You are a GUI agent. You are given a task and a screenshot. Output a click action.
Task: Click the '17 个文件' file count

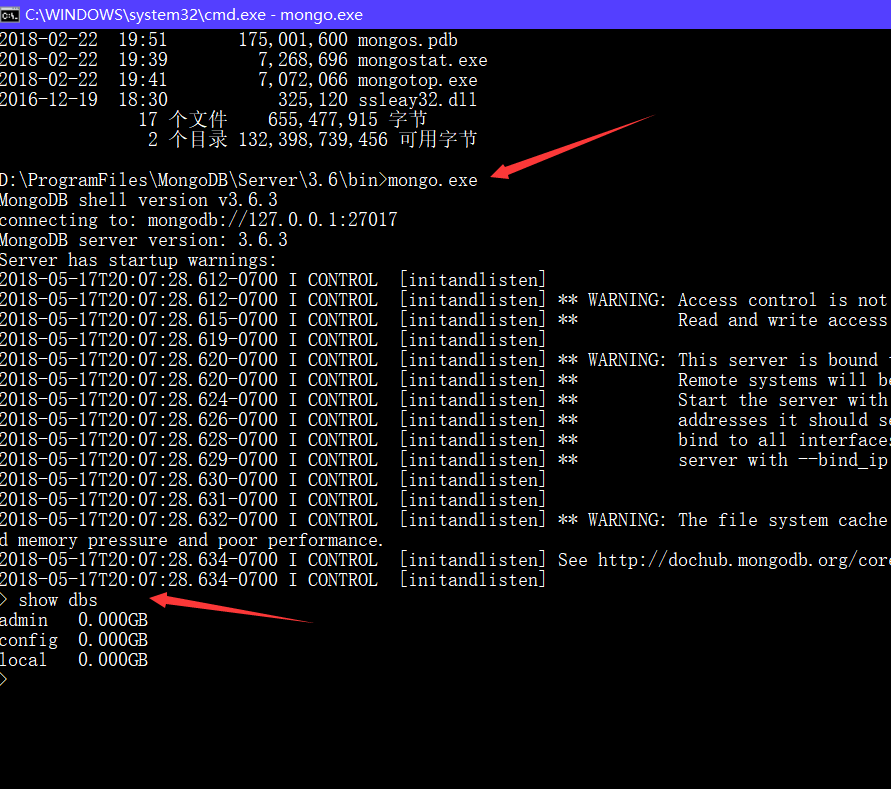point(183,120)
